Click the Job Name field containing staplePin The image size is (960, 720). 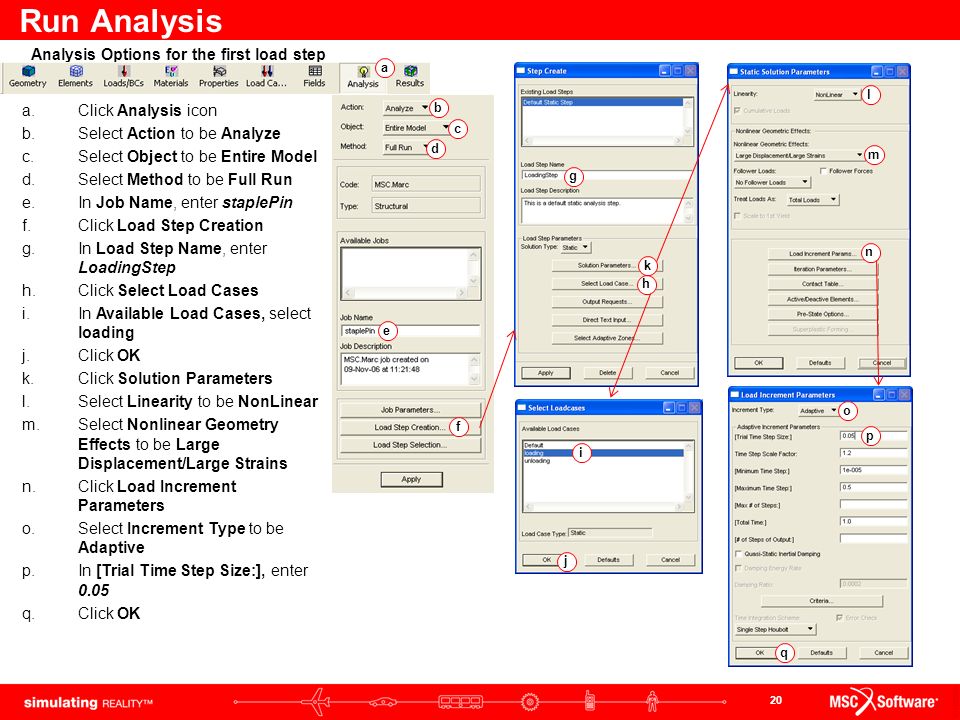(410, 331)
